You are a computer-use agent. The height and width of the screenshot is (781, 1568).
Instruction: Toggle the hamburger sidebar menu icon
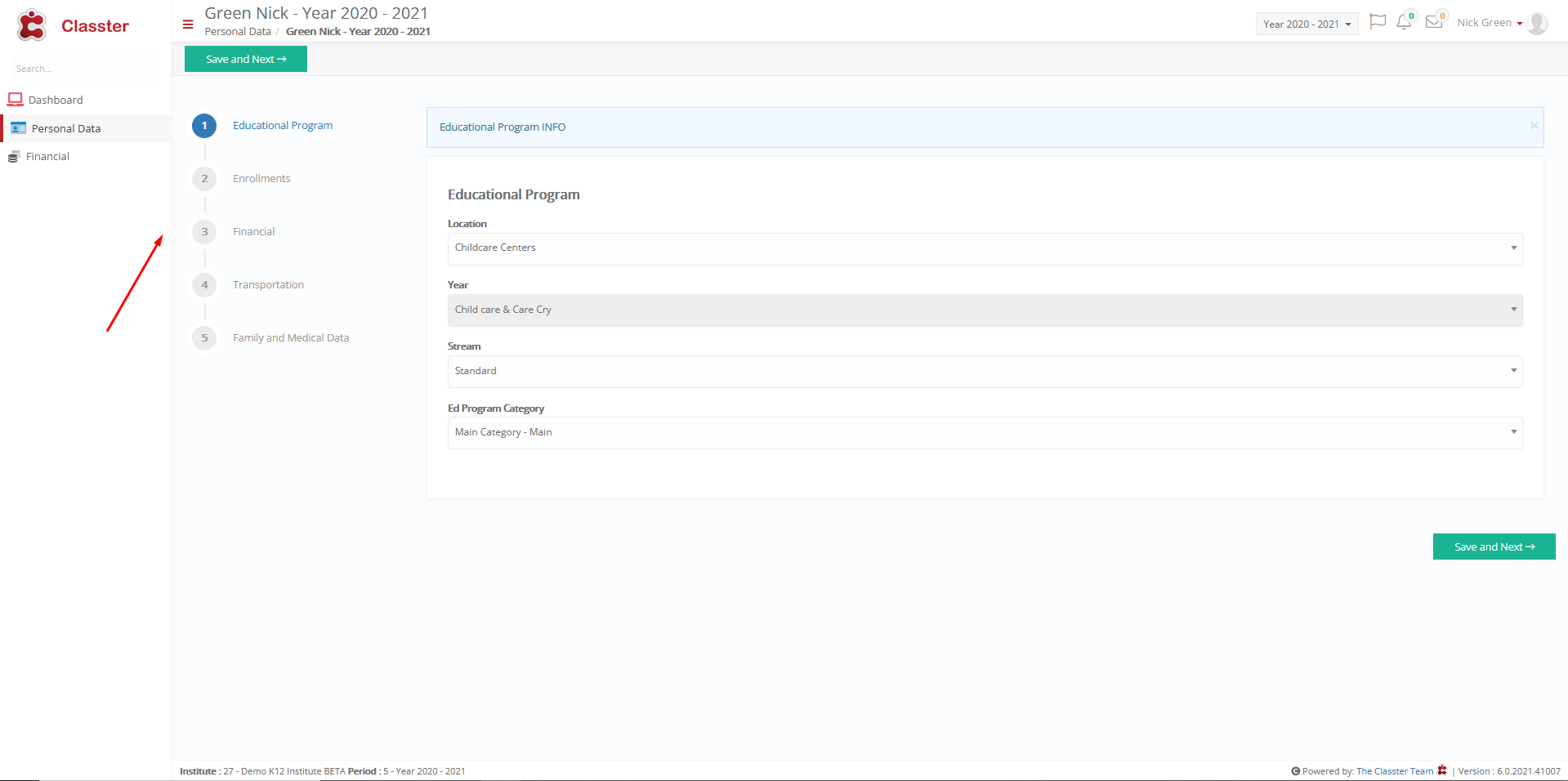coord(188,25)
